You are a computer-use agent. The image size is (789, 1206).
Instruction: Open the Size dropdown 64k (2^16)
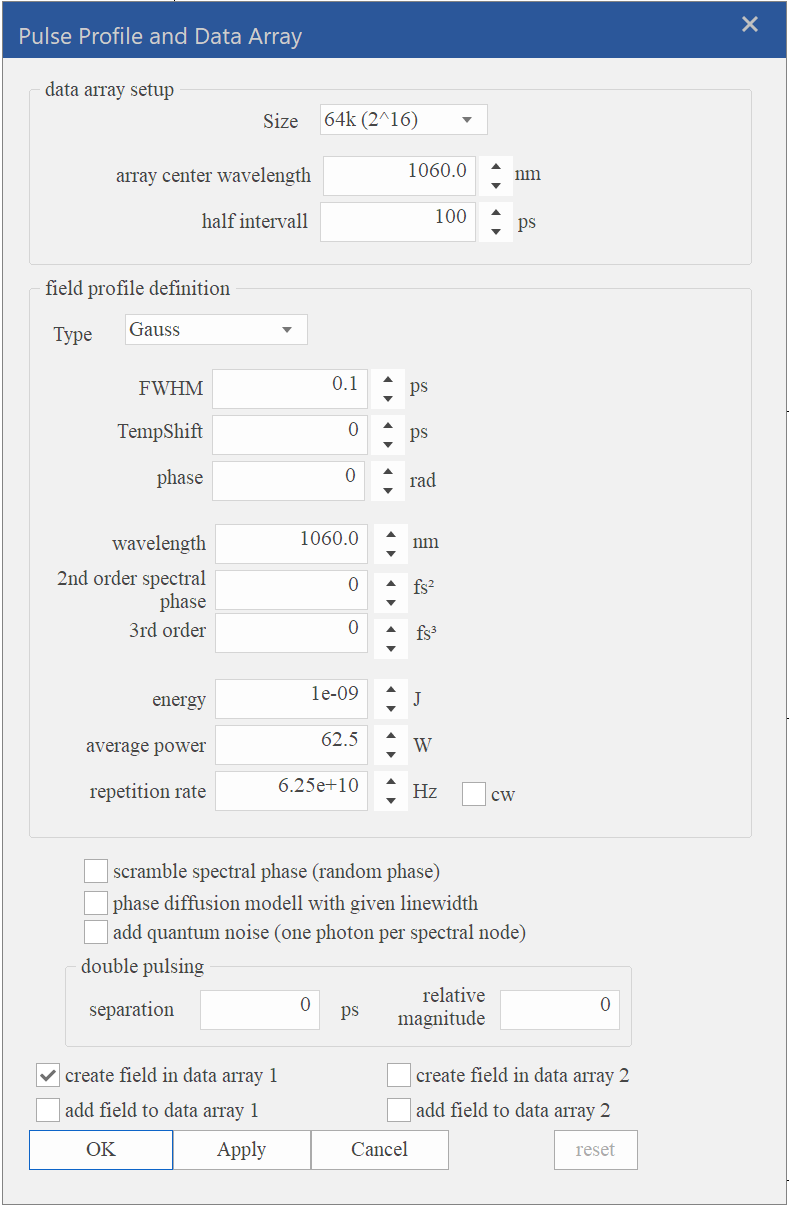click(x=404, y=120)
